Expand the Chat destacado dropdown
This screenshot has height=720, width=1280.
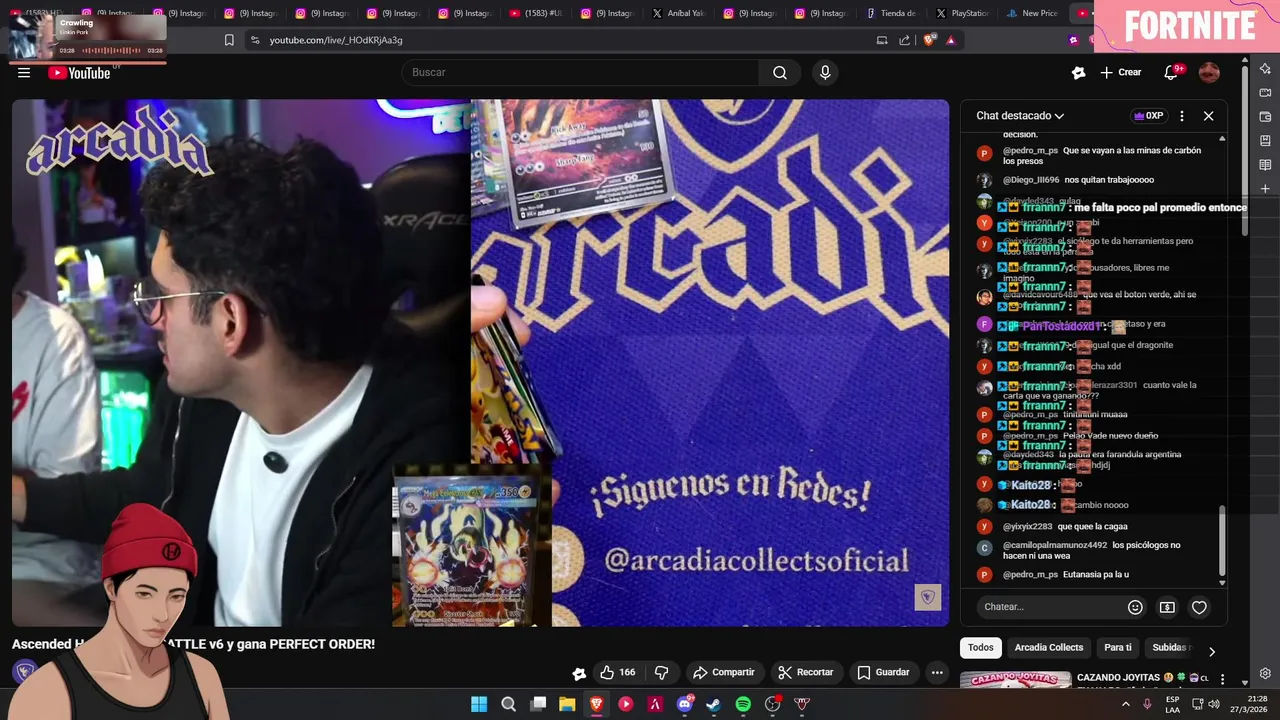tap(1020, 116)
